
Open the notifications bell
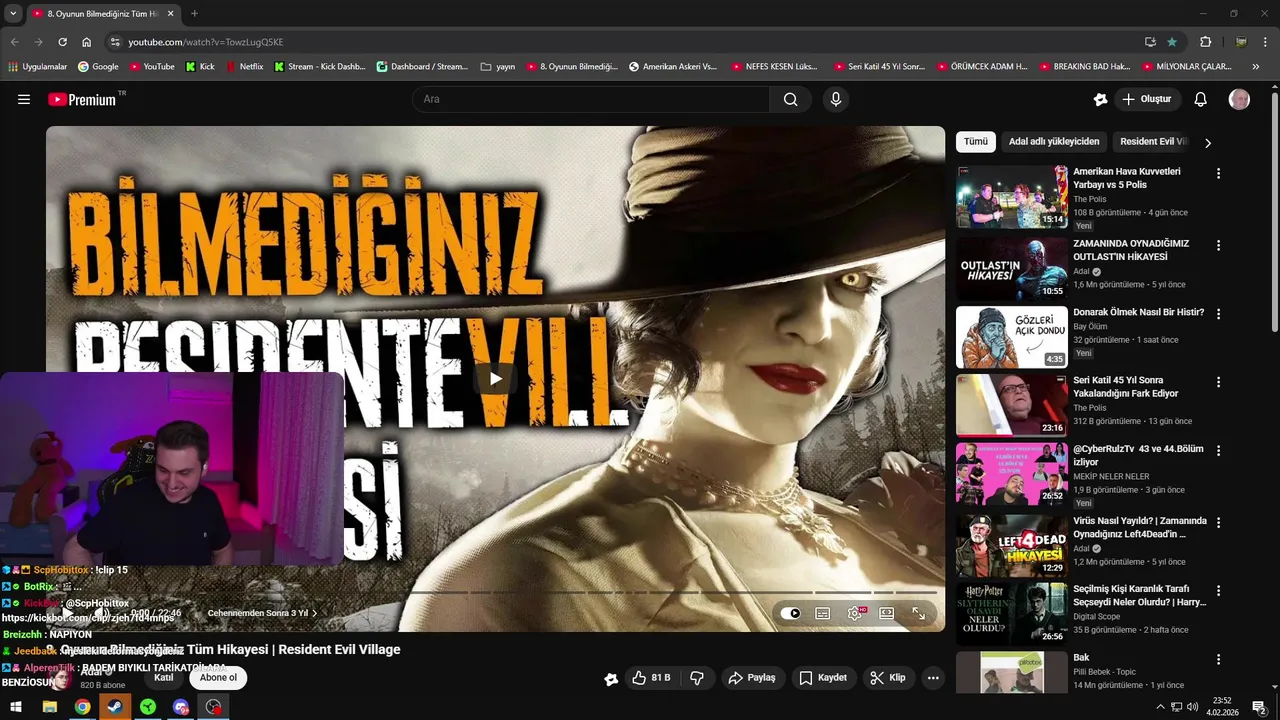tap(1201, 99)
